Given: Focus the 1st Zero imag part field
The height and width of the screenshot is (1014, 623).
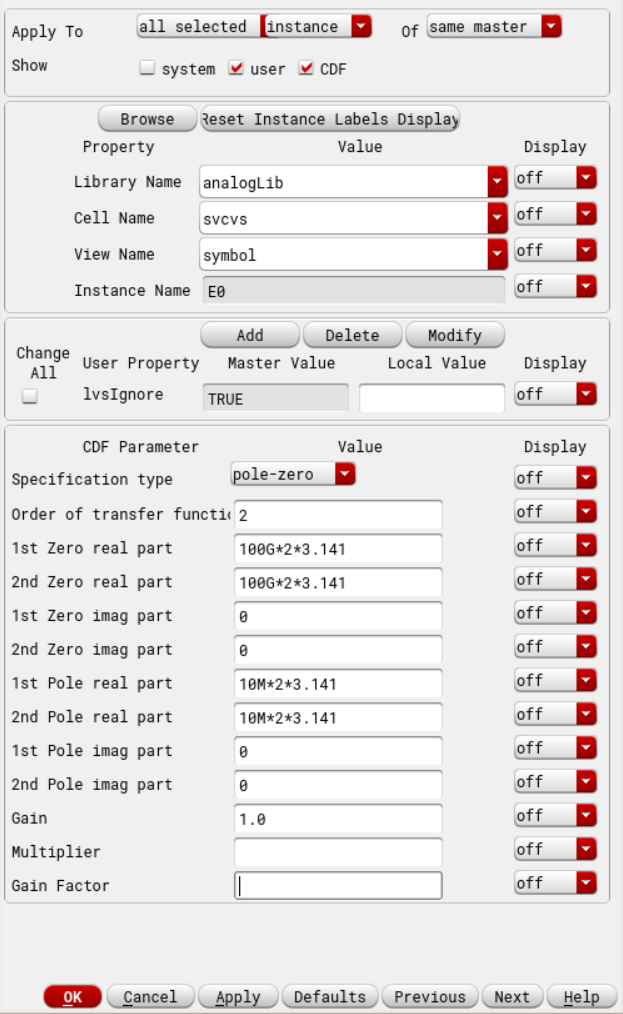Looking at the screenshot, I should [x=338, y=616].
